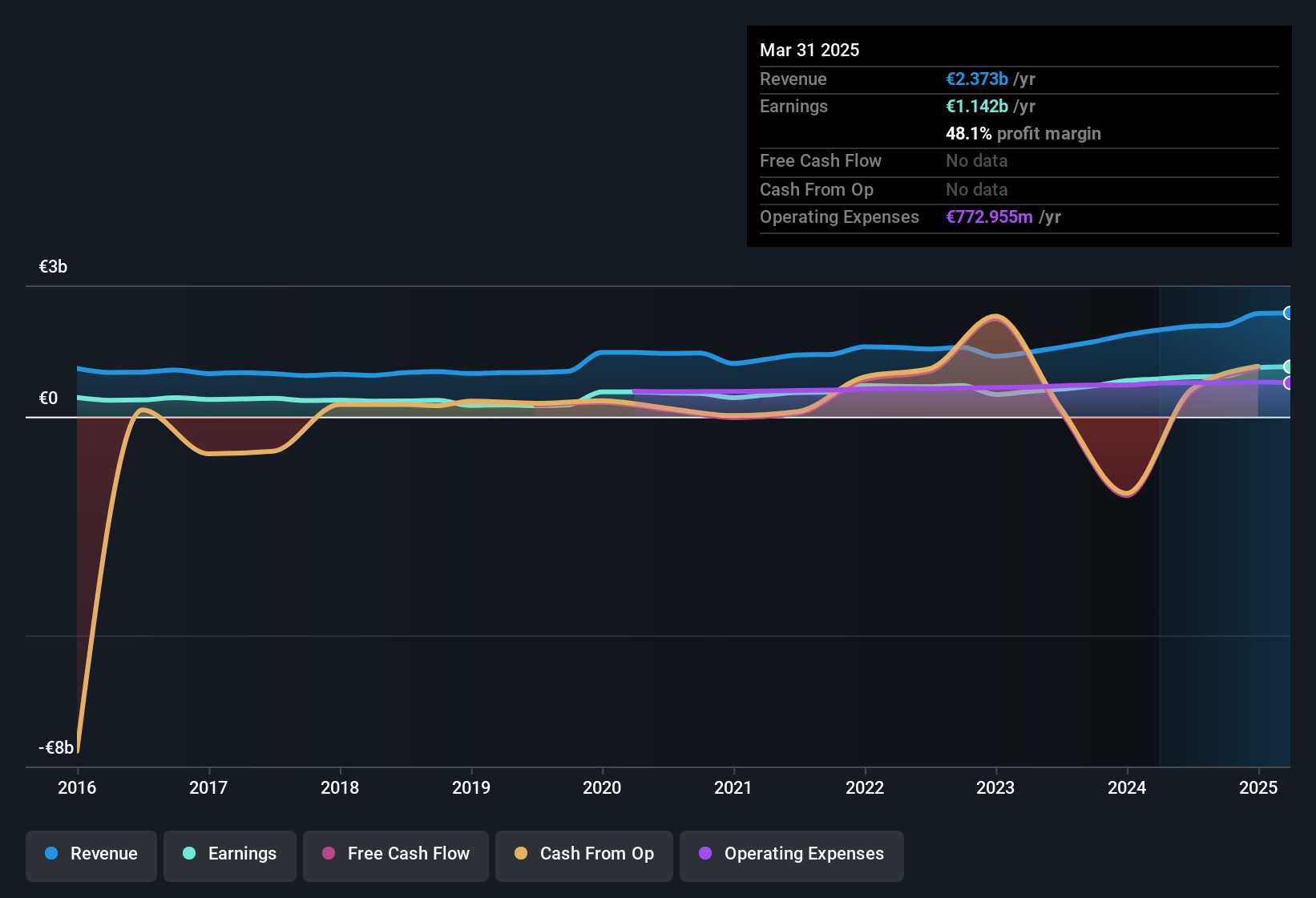Click the 2024 trough of Free Cash Flow line

1127,495
